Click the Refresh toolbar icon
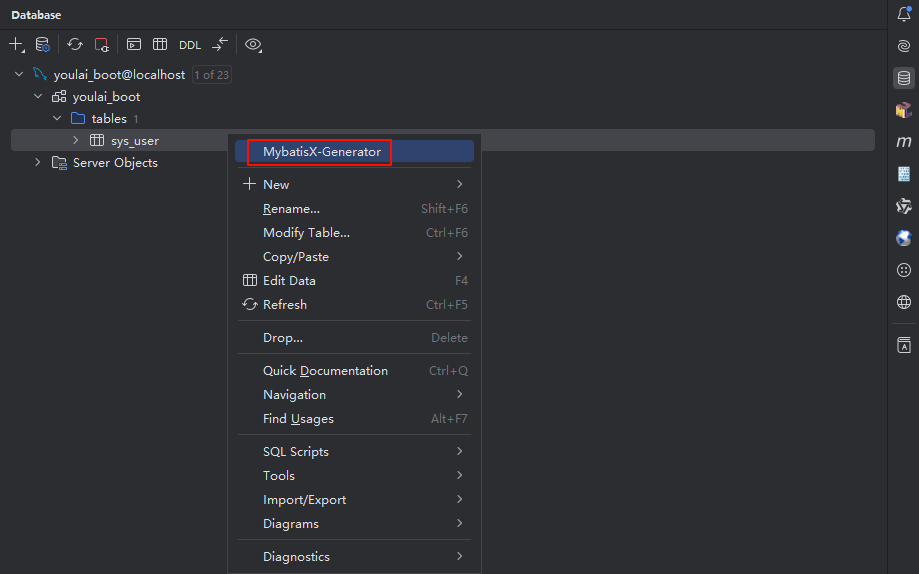919x574 pixels. point(75,45)
